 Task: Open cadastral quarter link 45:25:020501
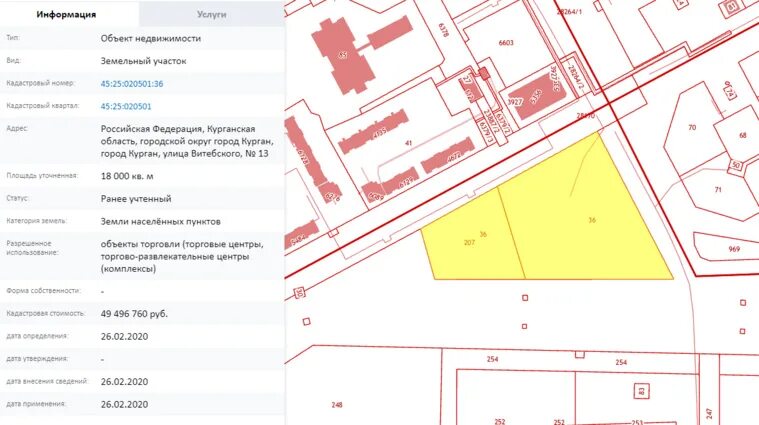[126, 106]
